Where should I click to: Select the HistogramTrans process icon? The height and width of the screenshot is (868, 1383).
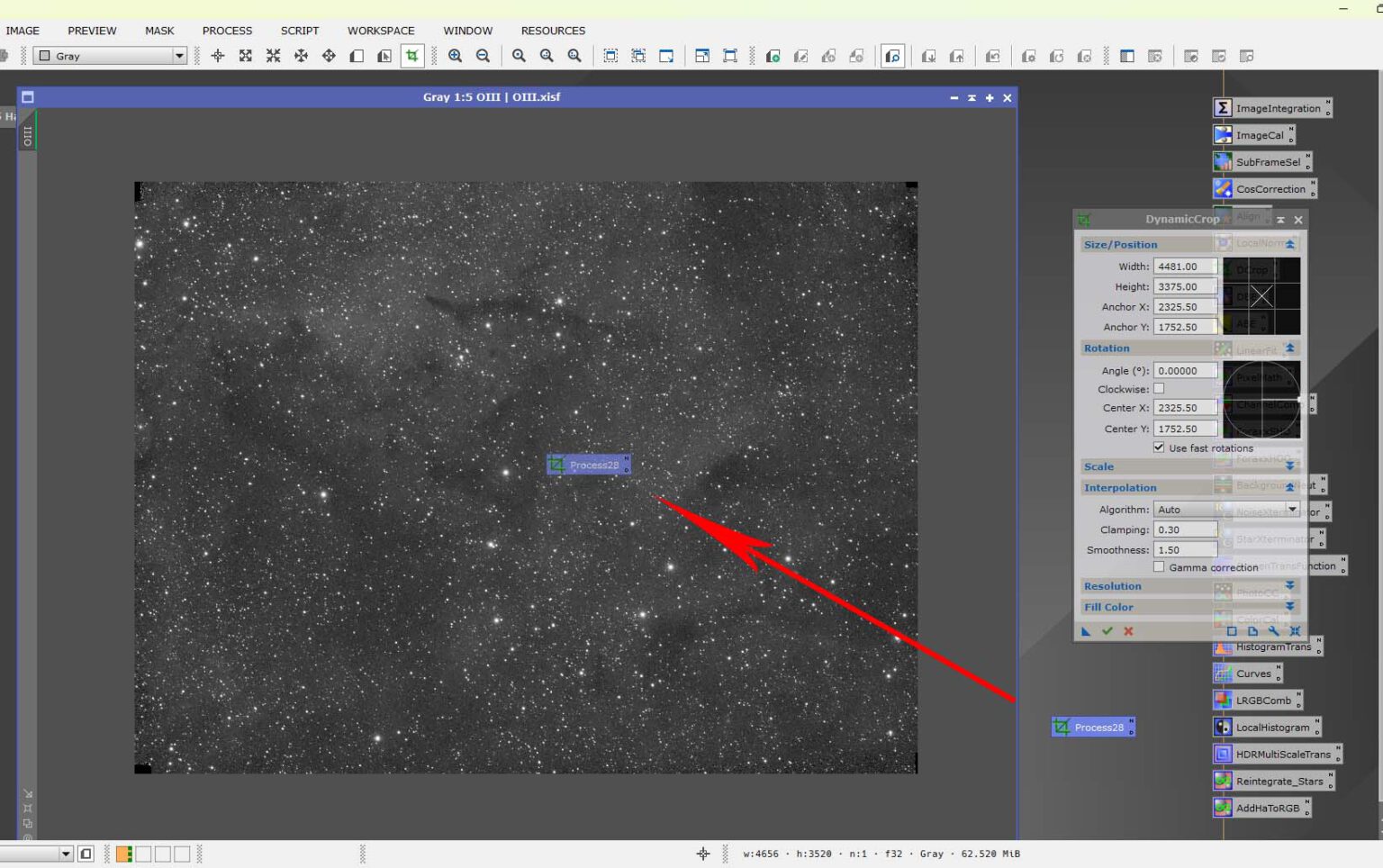1273,646
